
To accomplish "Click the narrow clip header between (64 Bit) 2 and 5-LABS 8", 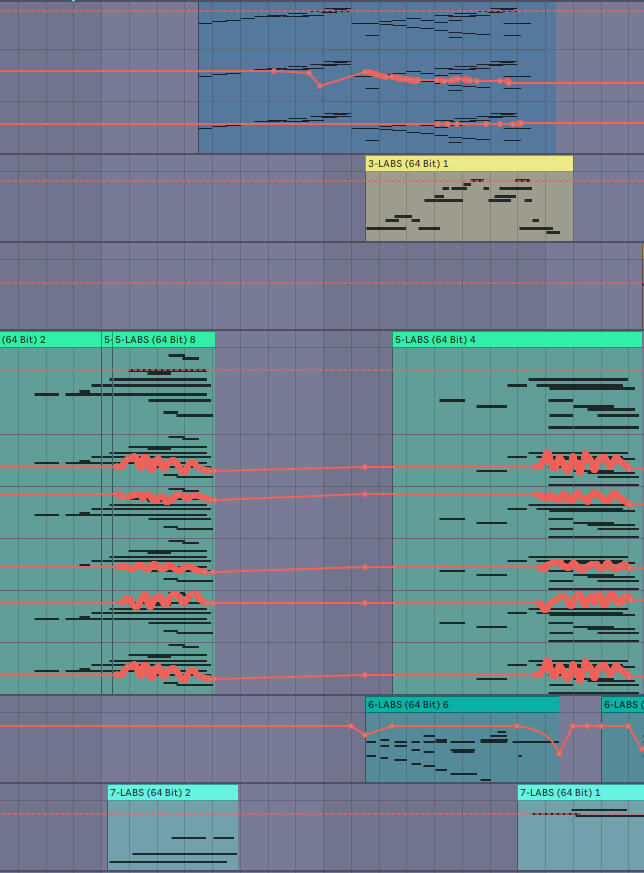I will pyautogui.click(x=107, y=340).
